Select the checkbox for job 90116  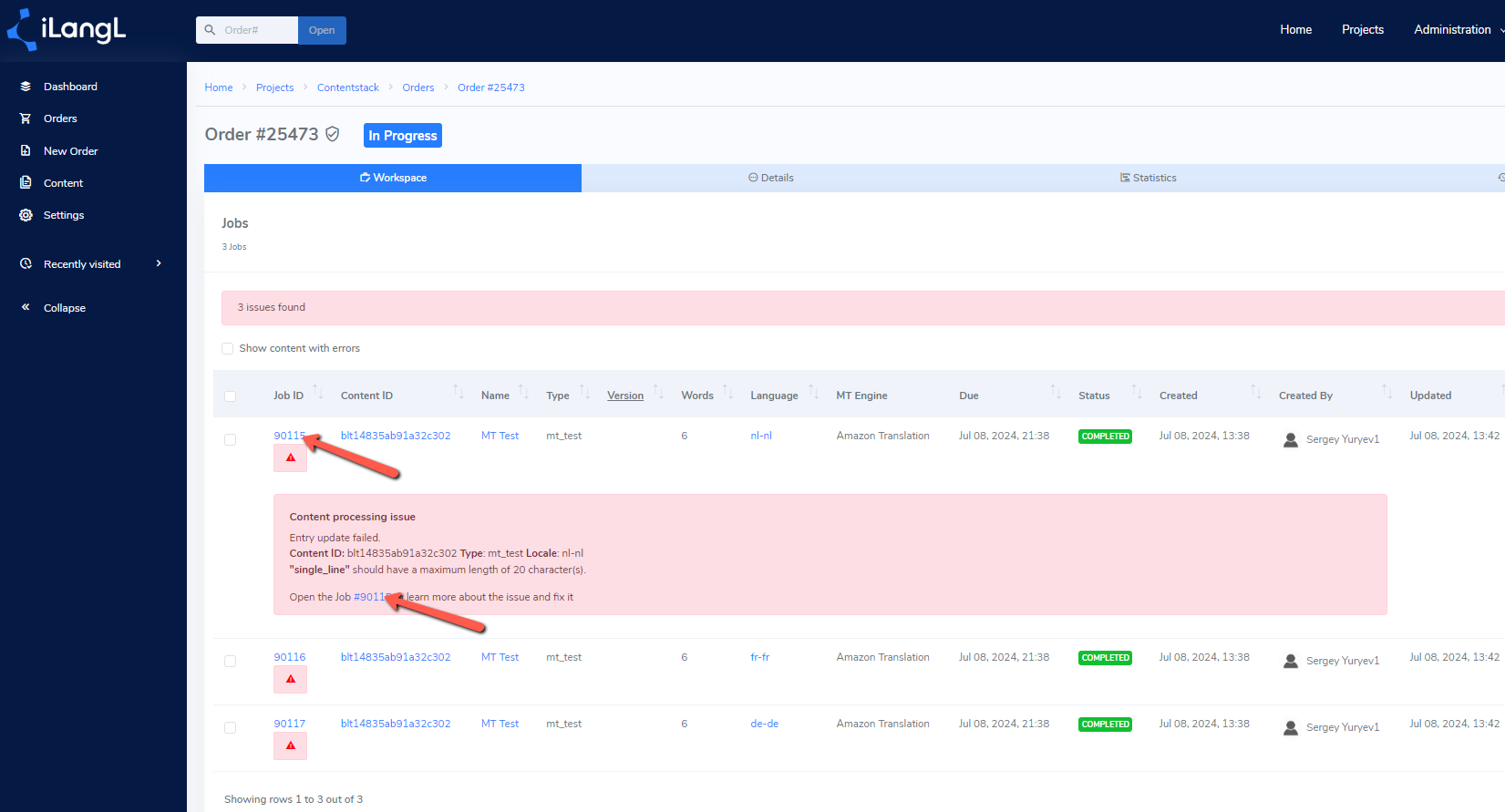click(x=231, y=661)
